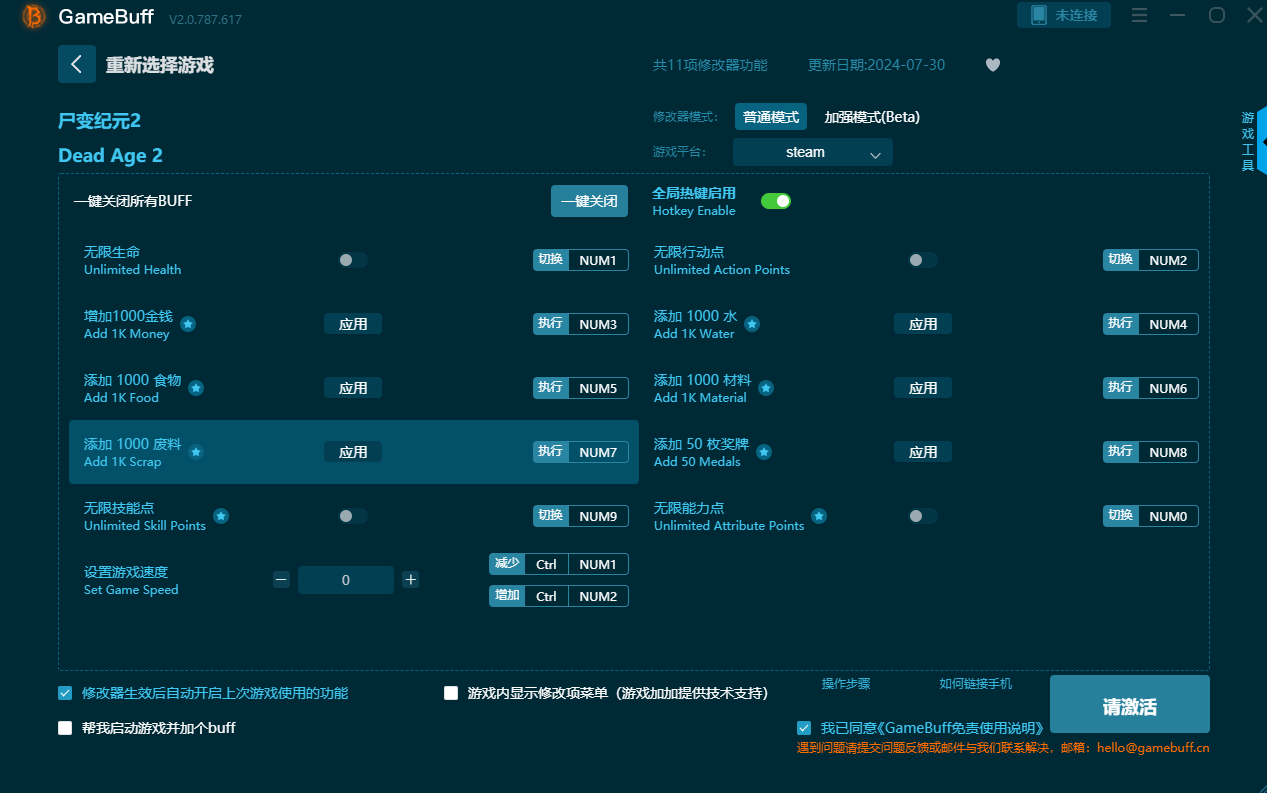Screen dimensions: 1267x793
Task: Open the hamburger menu at top right
Action: click(x=1139, y=15)
